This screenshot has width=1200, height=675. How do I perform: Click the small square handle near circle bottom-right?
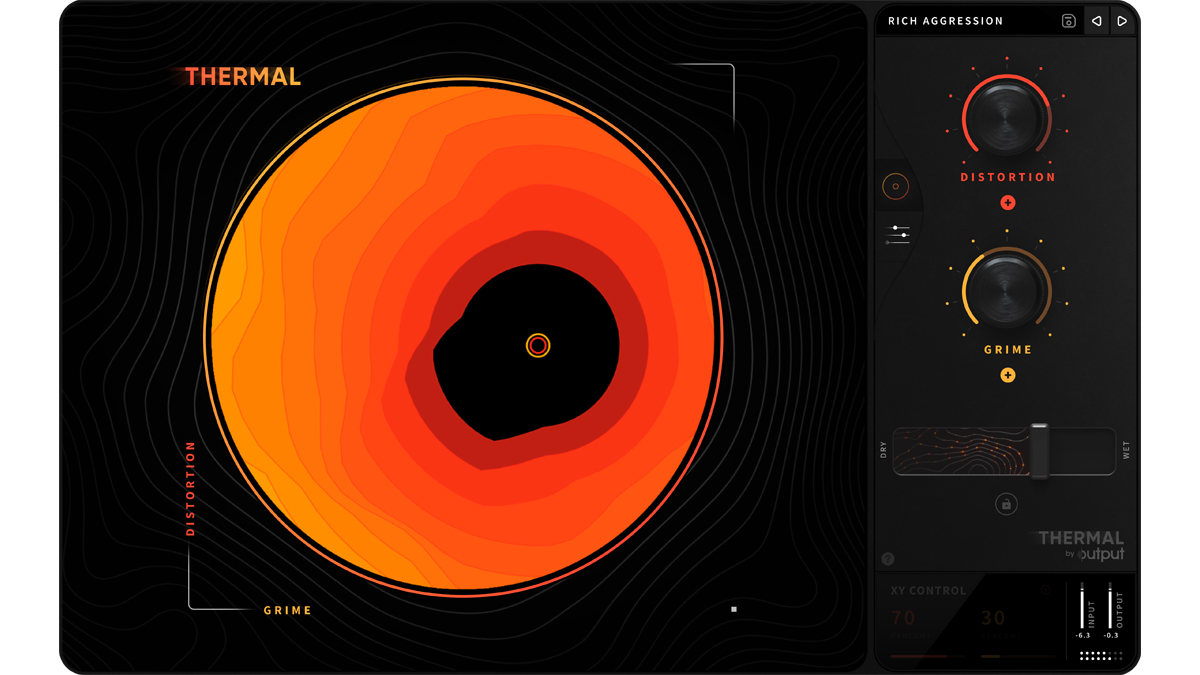734,609
